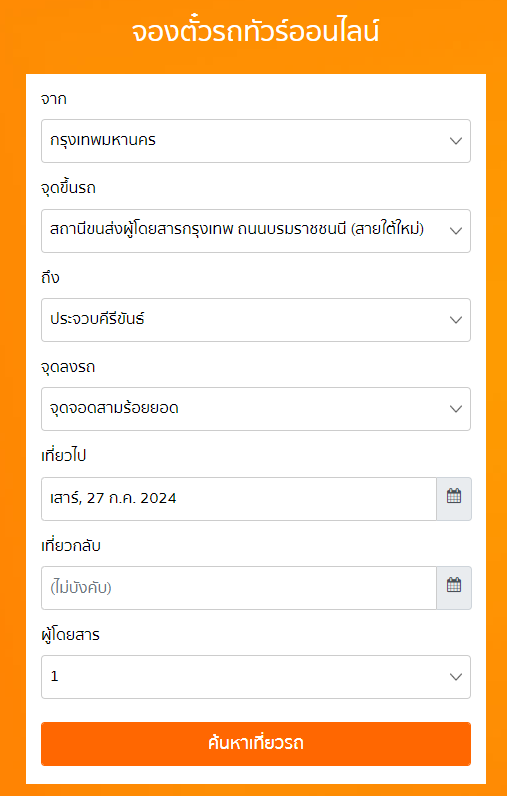Expand the จุดขึ้นรถ dropdown arrow
The image size is (507, 796).
pyautogui.click(x=456, y=231)
